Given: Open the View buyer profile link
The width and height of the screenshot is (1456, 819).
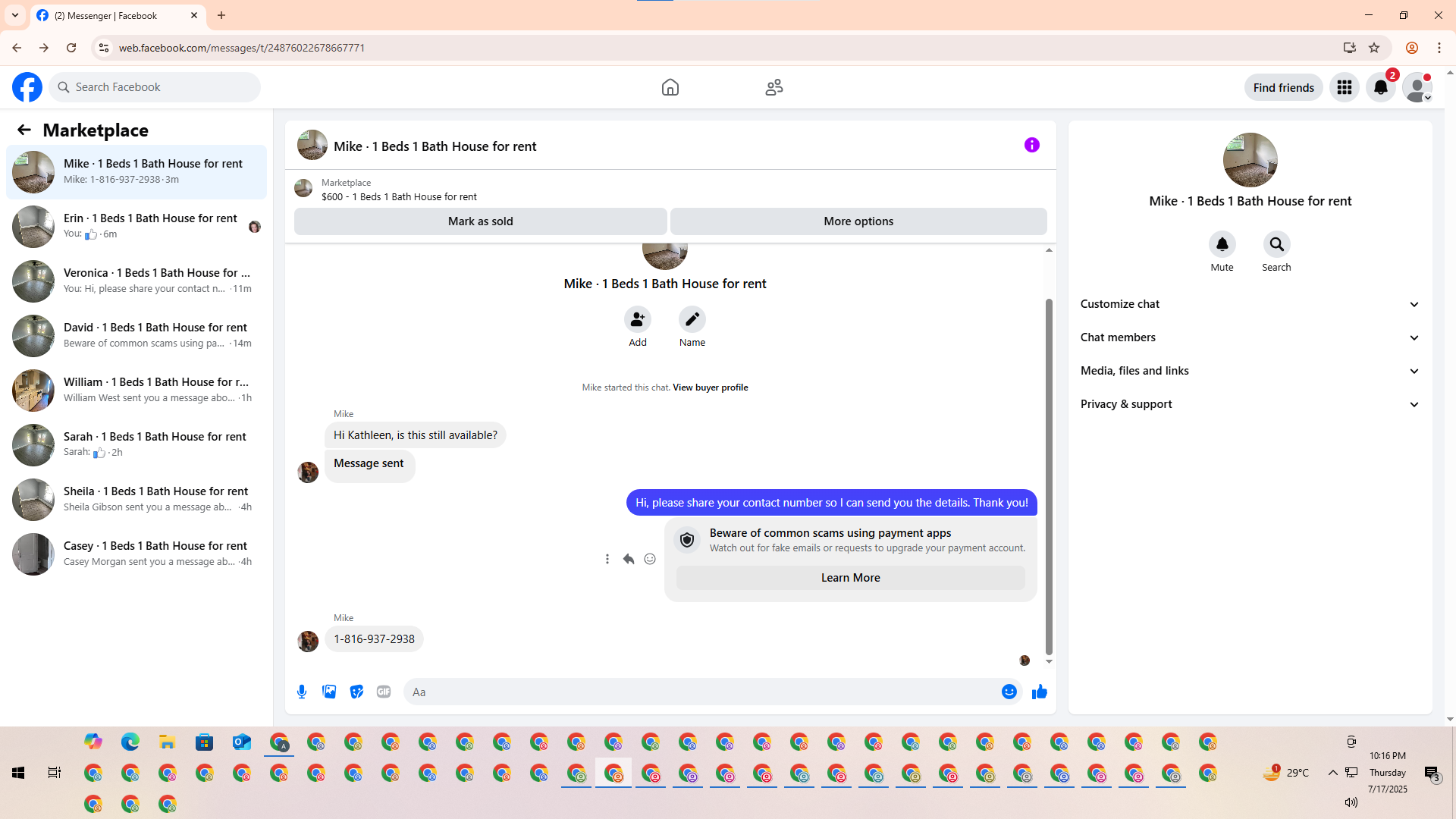Looking at the screenshot, I should (x=710, y=388).
